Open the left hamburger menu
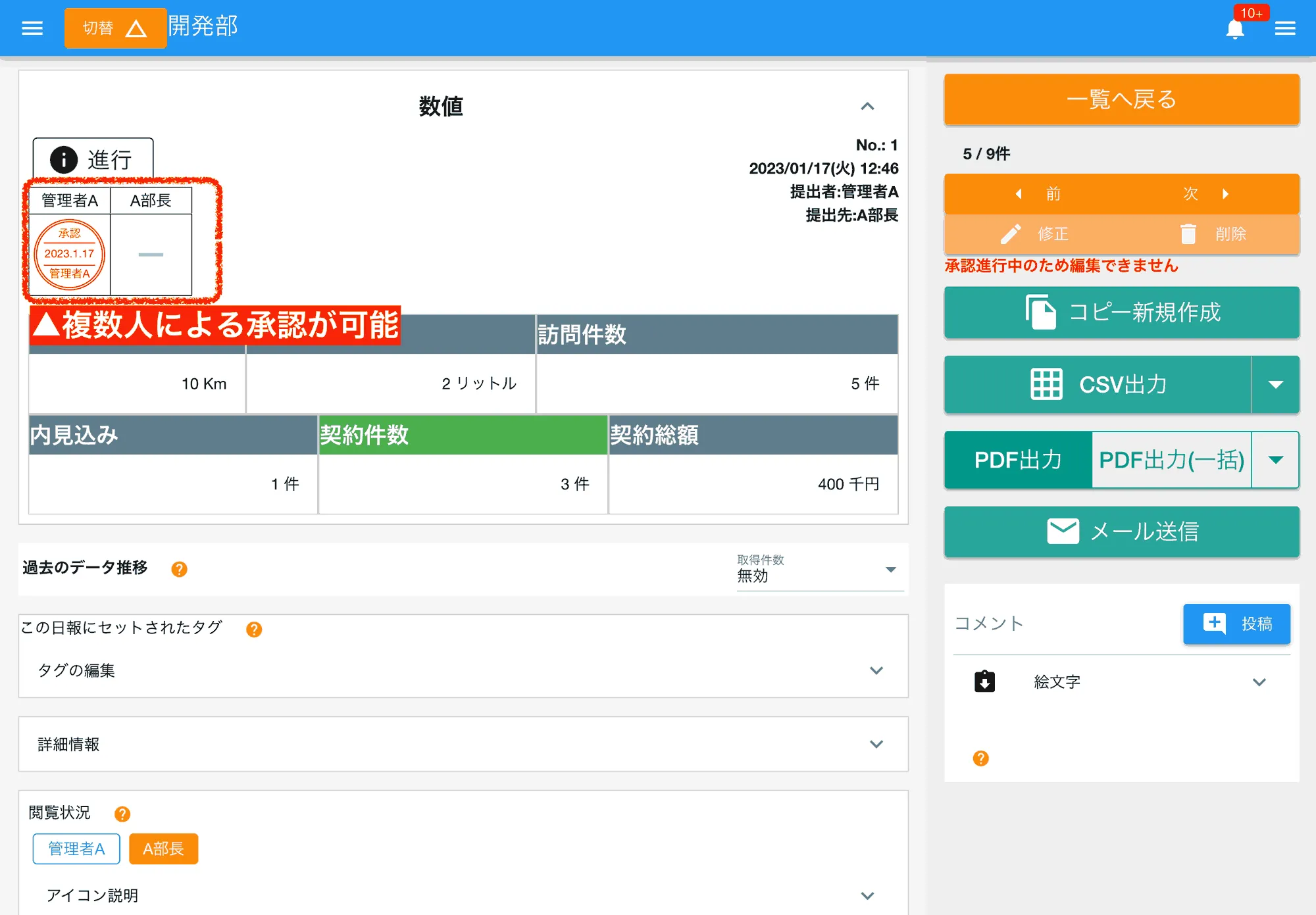Image resolution: width=1316 pixels, height=915 pixels. pos(32,28)
